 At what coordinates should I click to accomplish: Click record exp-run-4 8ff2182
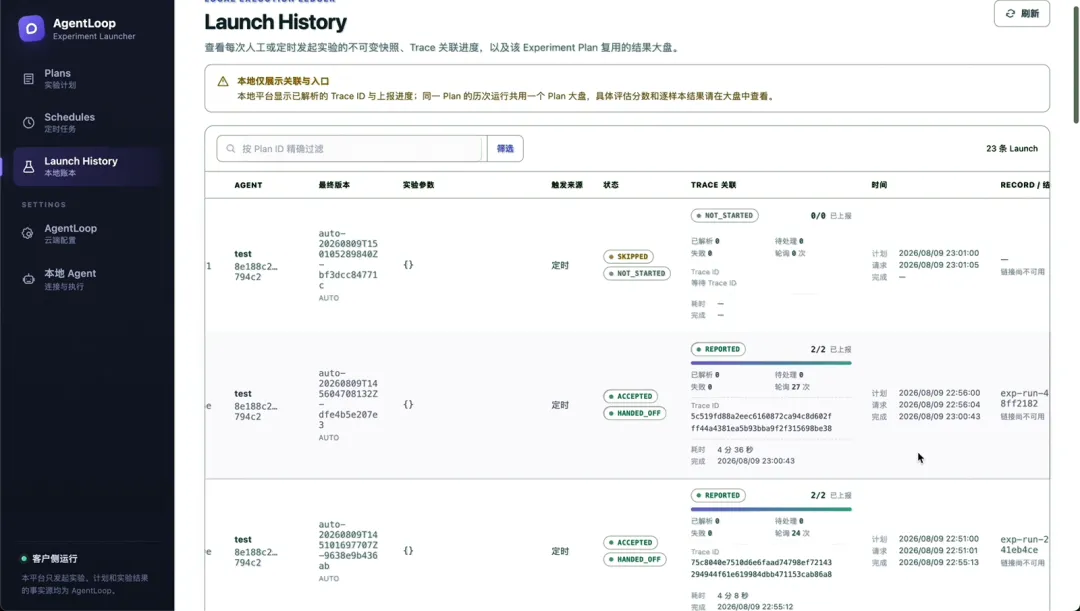click(x=1024, y=398)
